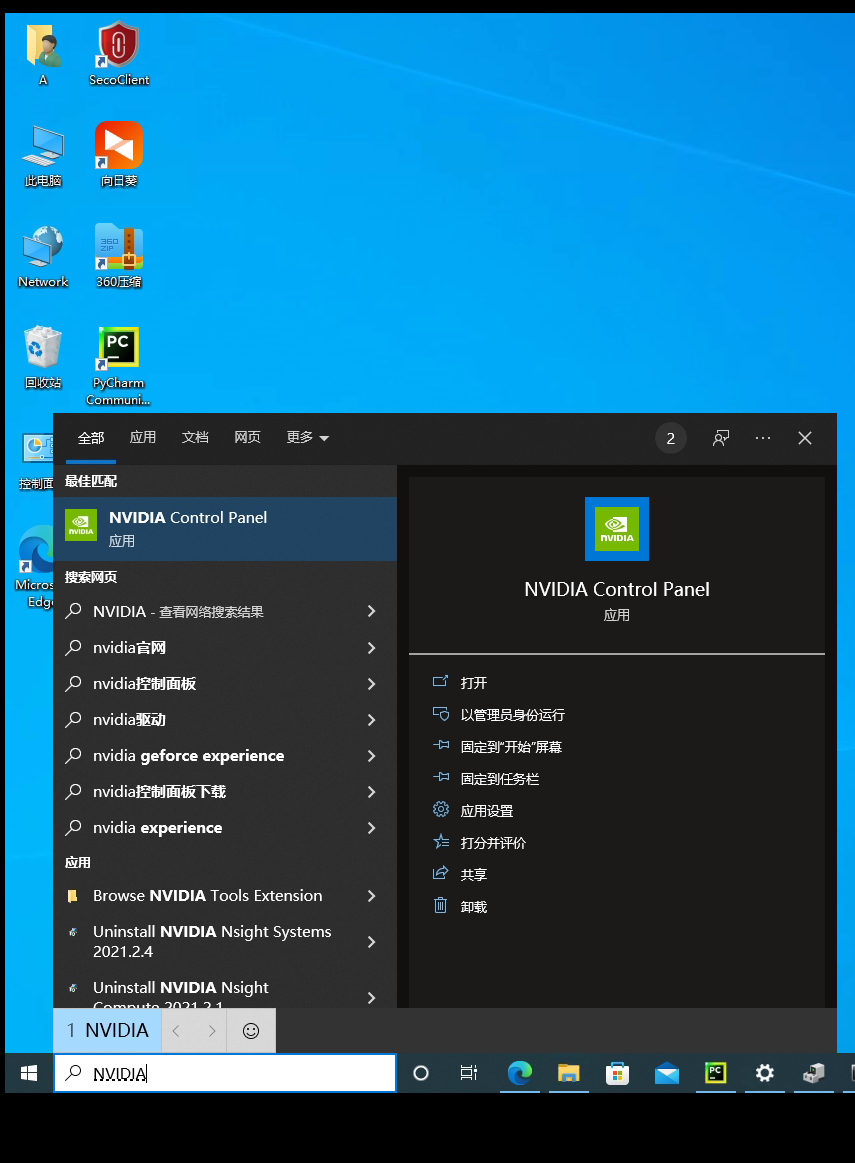Screen dimensions: 855x1163
Task: Open the SecoClient desktop shortcut
Action: tap(119, 53)
